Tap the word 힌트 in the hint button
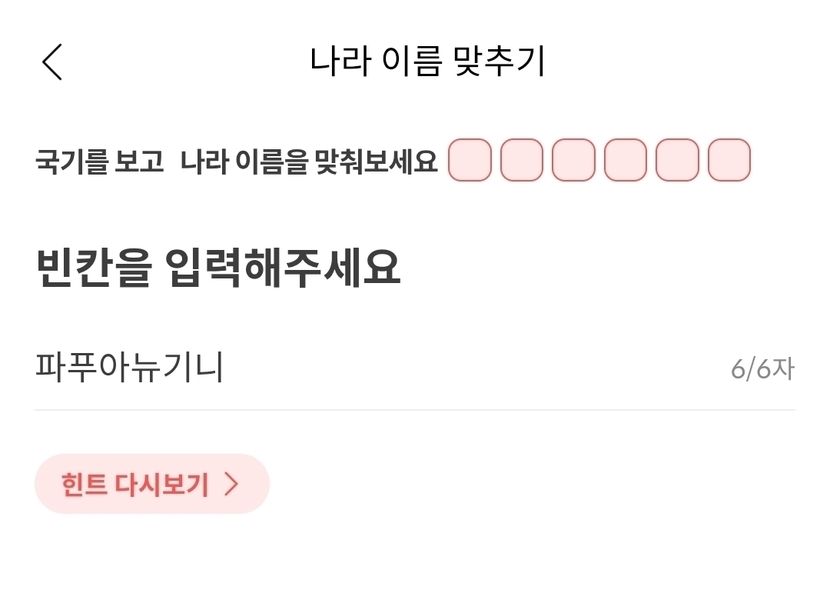This screenshot has height=613, width=830. coord(83,485)
